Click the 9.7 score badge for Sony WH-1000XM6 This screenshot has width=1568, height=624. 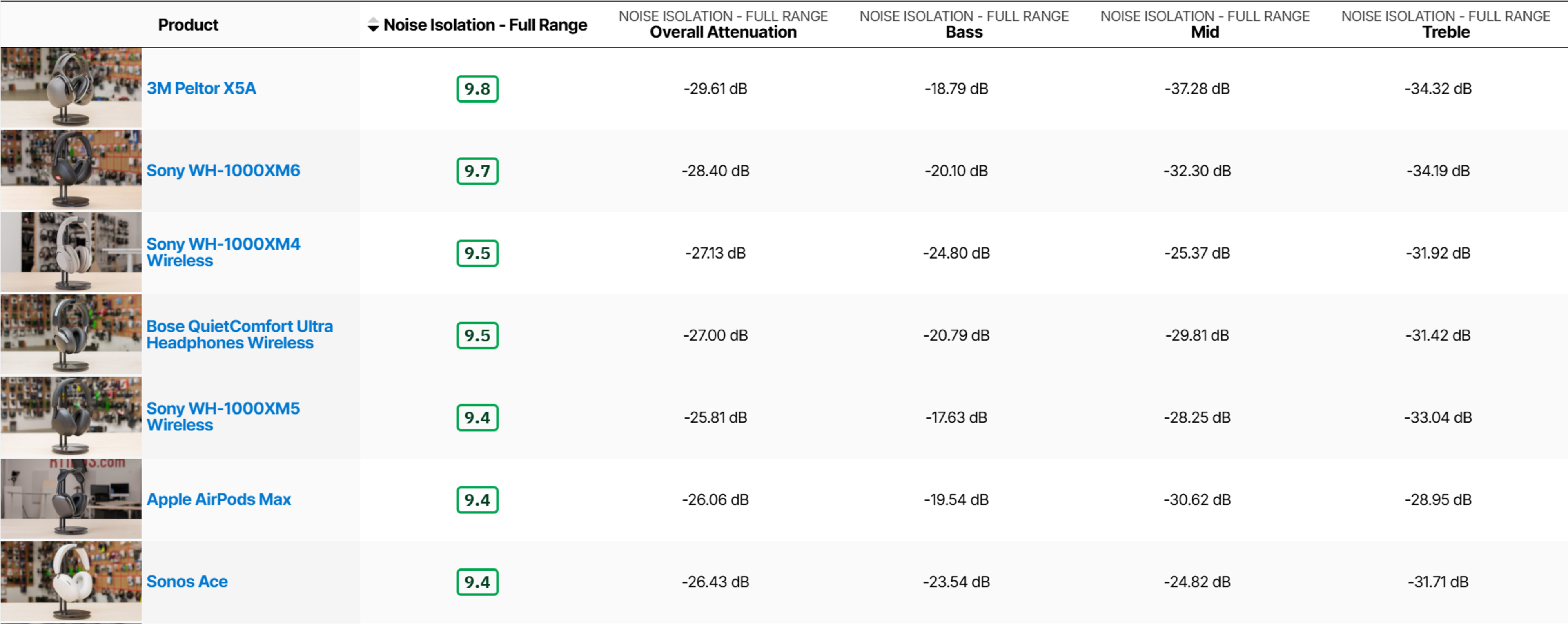(477, 171)
